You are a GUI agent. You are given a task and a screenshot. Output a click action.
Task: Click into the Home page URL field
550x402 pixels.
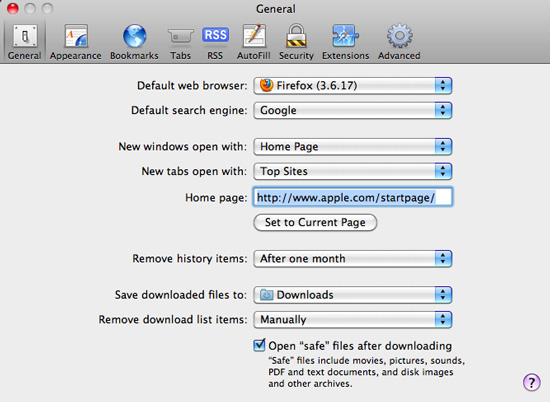pos(353,197)
